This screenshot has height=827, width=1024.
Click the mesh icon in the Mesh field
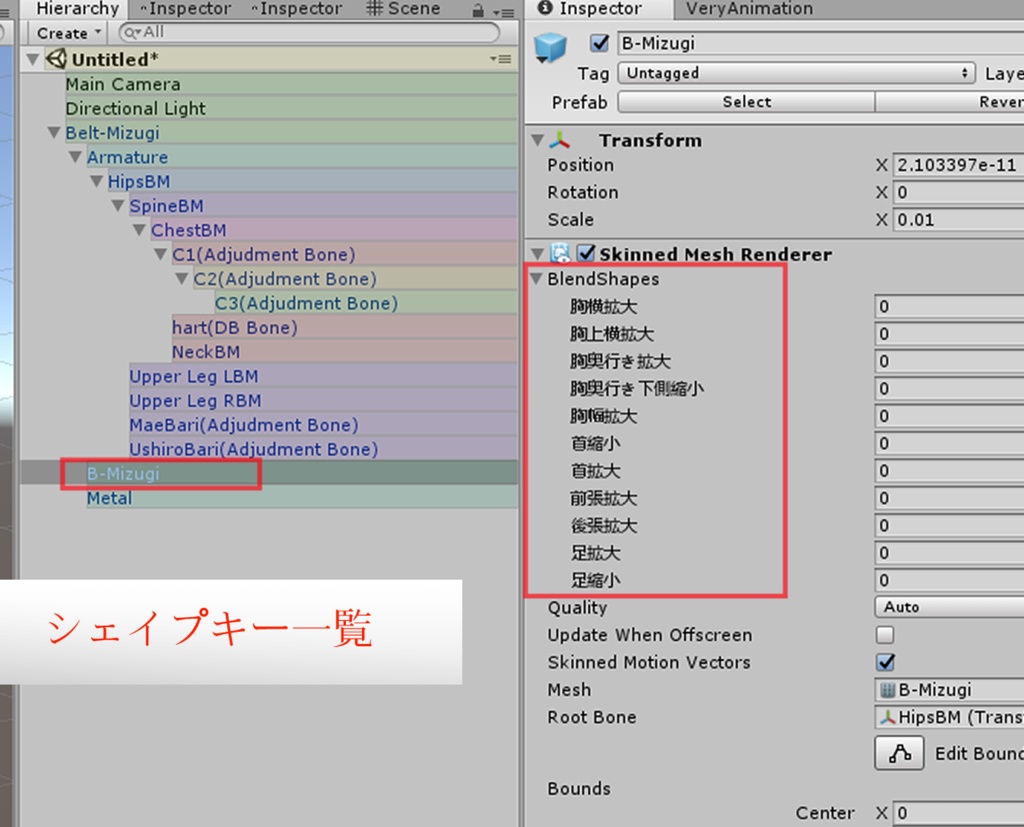tap(887, 690)
